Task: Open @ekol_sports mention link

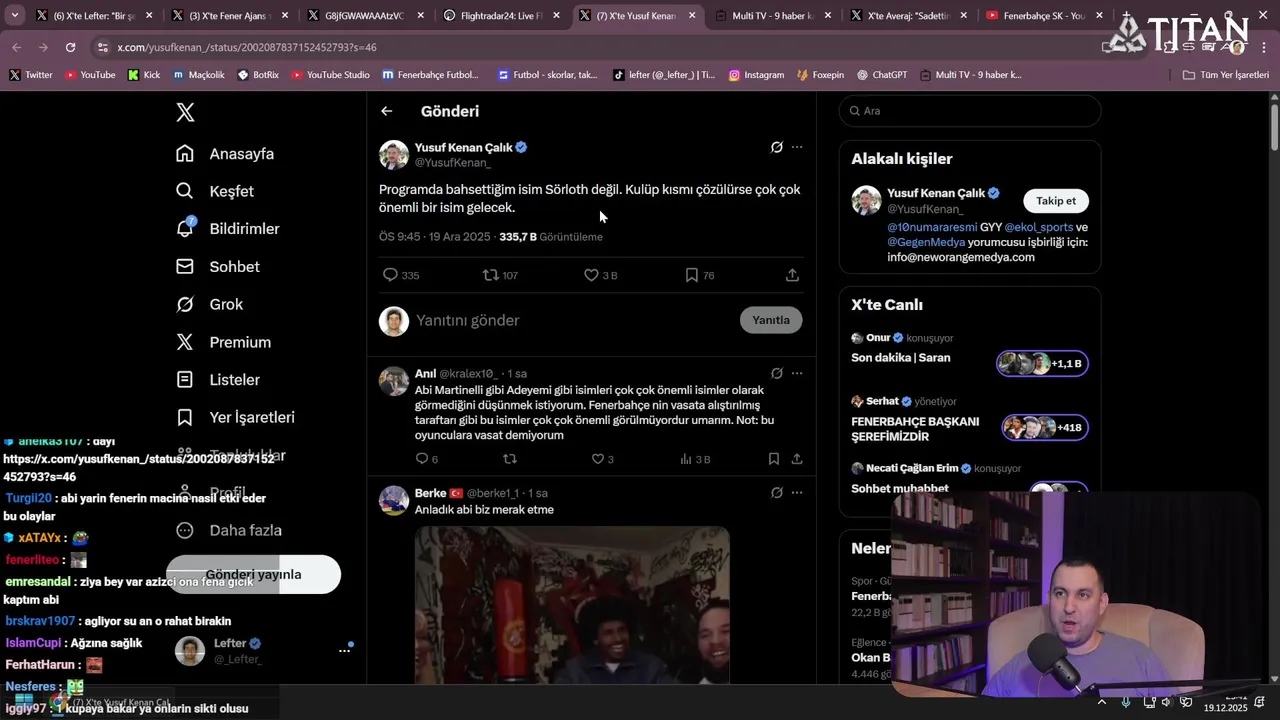Action: [x=1038, y=227]
